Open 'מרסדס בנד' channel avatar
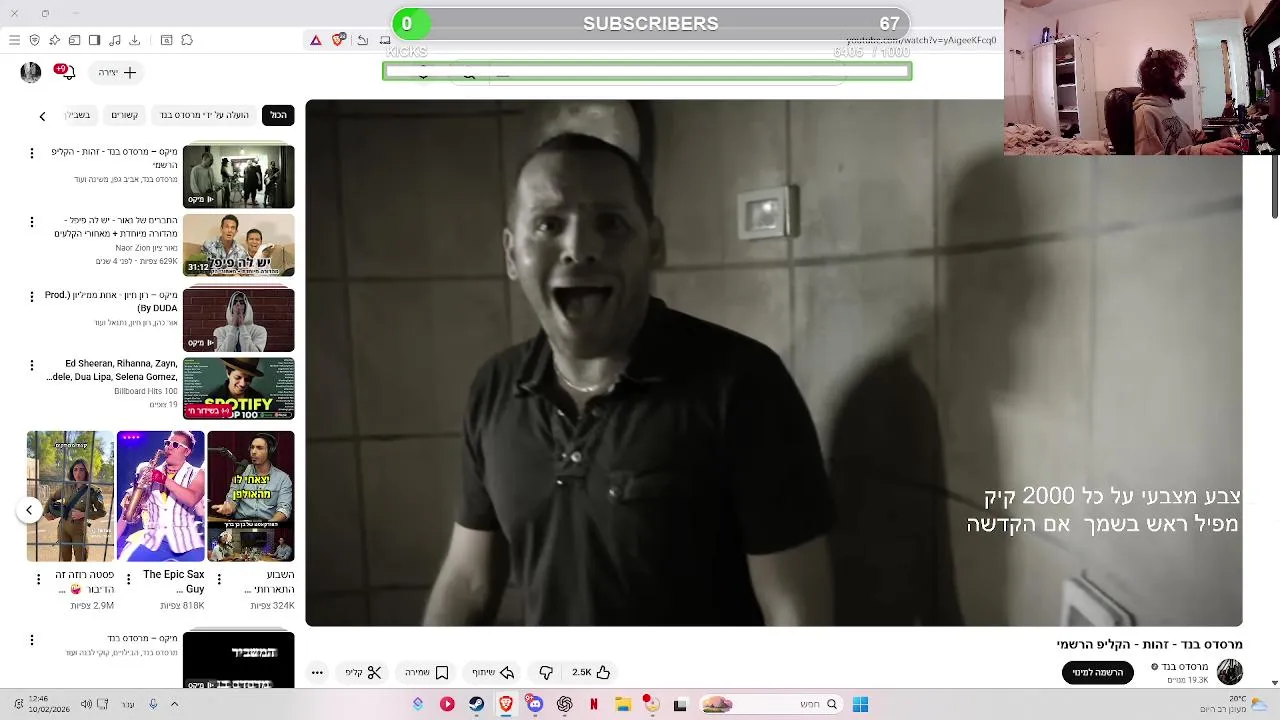Screen dimensions: 1280x720 tap(1230, 672)
